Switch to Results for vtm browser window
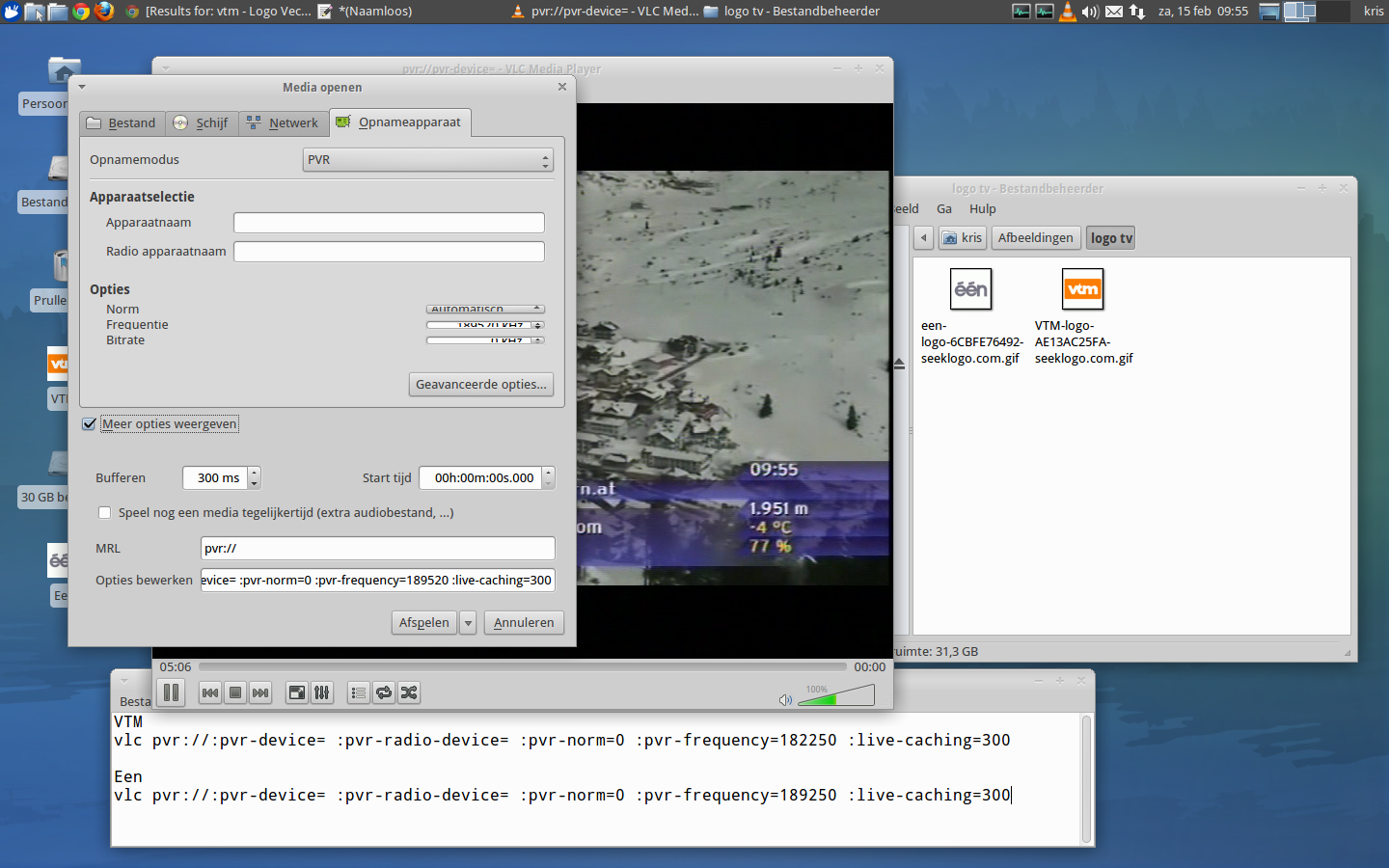1389x868 pixels. pos(219,12)
